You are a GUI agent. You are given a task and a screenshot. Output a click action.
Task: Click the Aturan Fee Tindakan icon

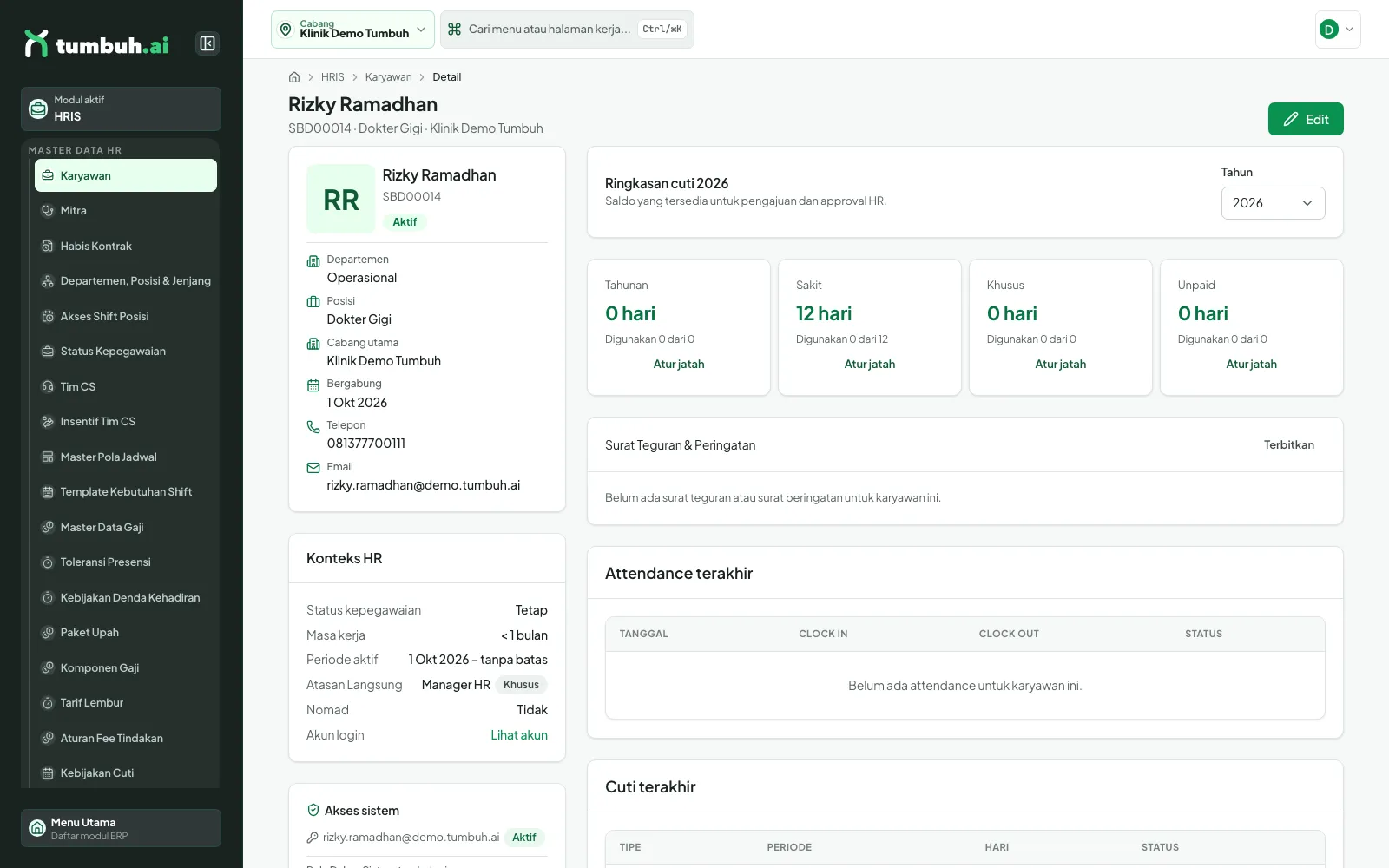(x=48, y=738)
